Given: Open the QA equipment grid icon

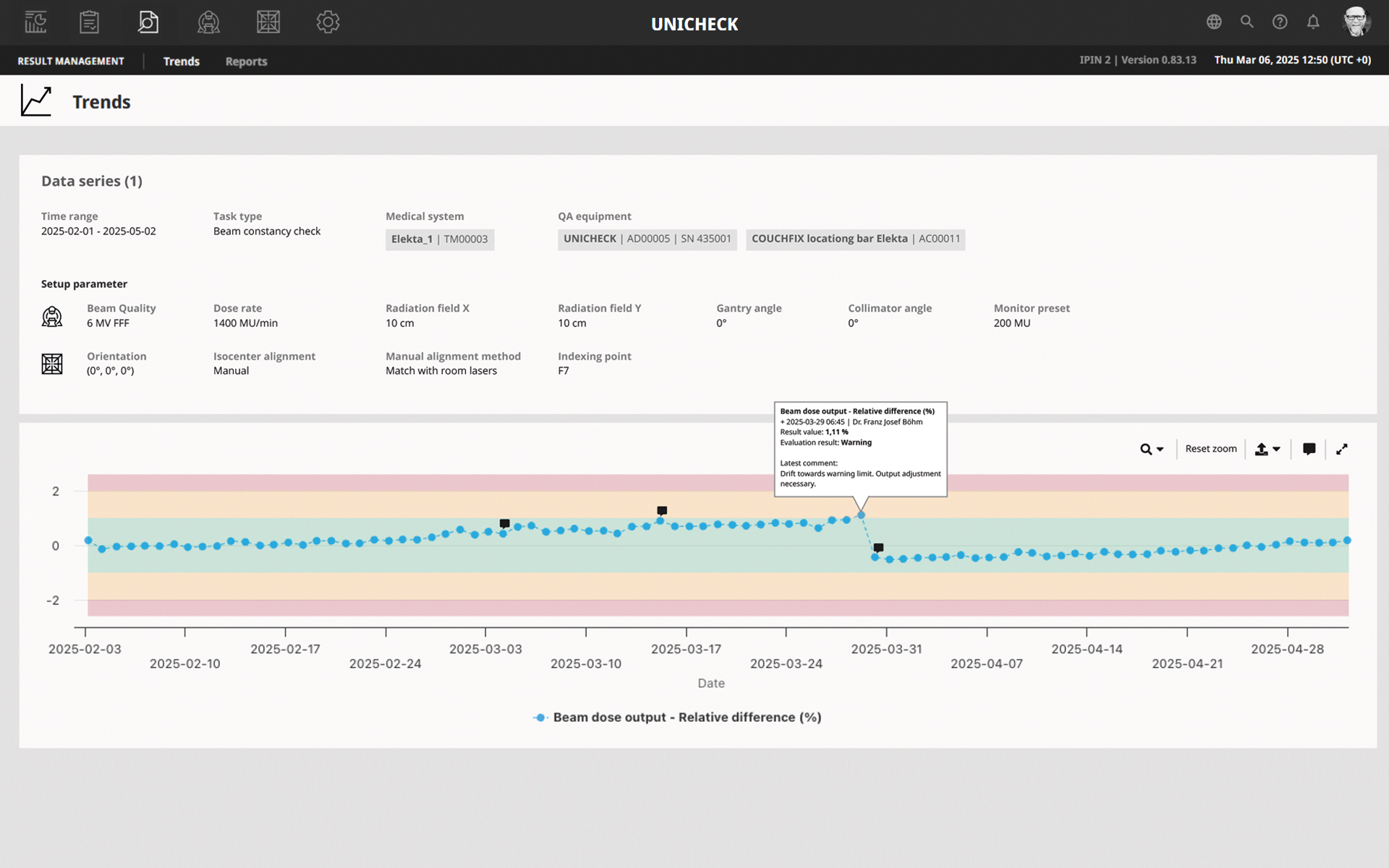Looking at the screenshot, I should (268, 22).
